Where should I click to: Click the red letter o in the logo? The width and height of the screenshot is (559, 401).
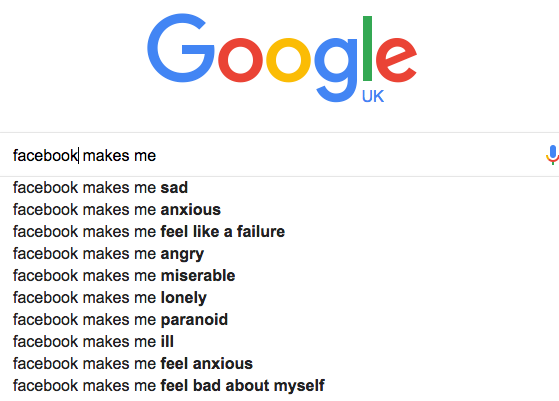click(240, 60)
